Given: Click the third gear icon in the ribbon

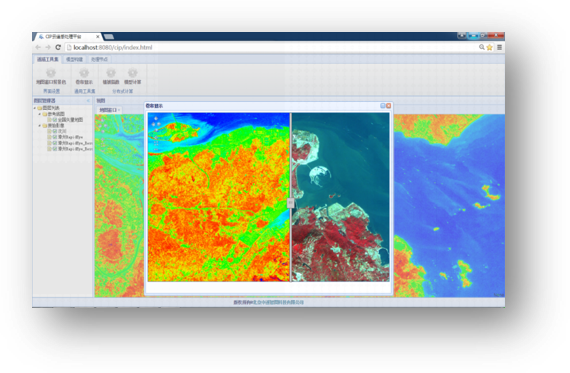Looking at the screenshot, I should [111, 73].
